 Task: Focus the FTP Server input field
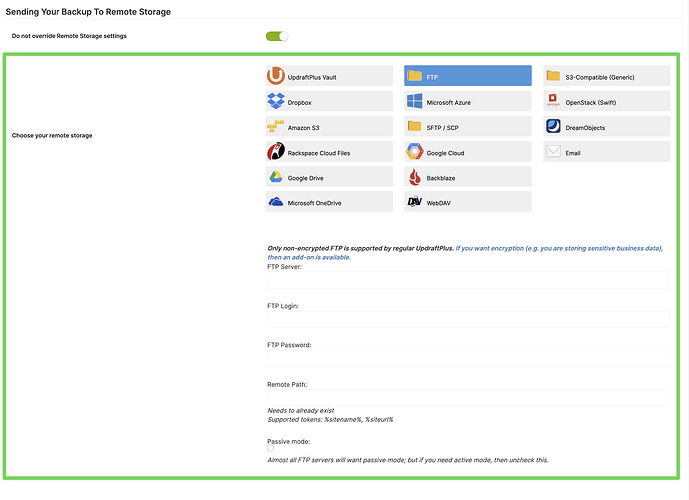(468, 280)
